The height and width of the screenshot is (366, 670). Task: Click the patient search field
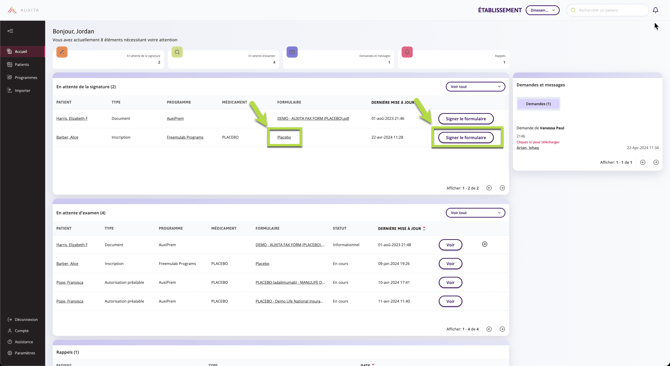tap(607, 10)
